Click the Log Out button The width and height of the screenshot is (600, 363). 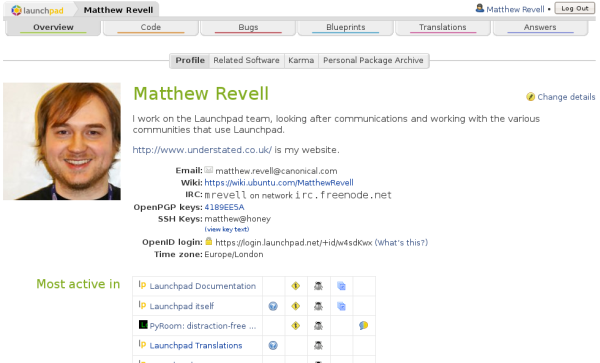click(575, 8)
